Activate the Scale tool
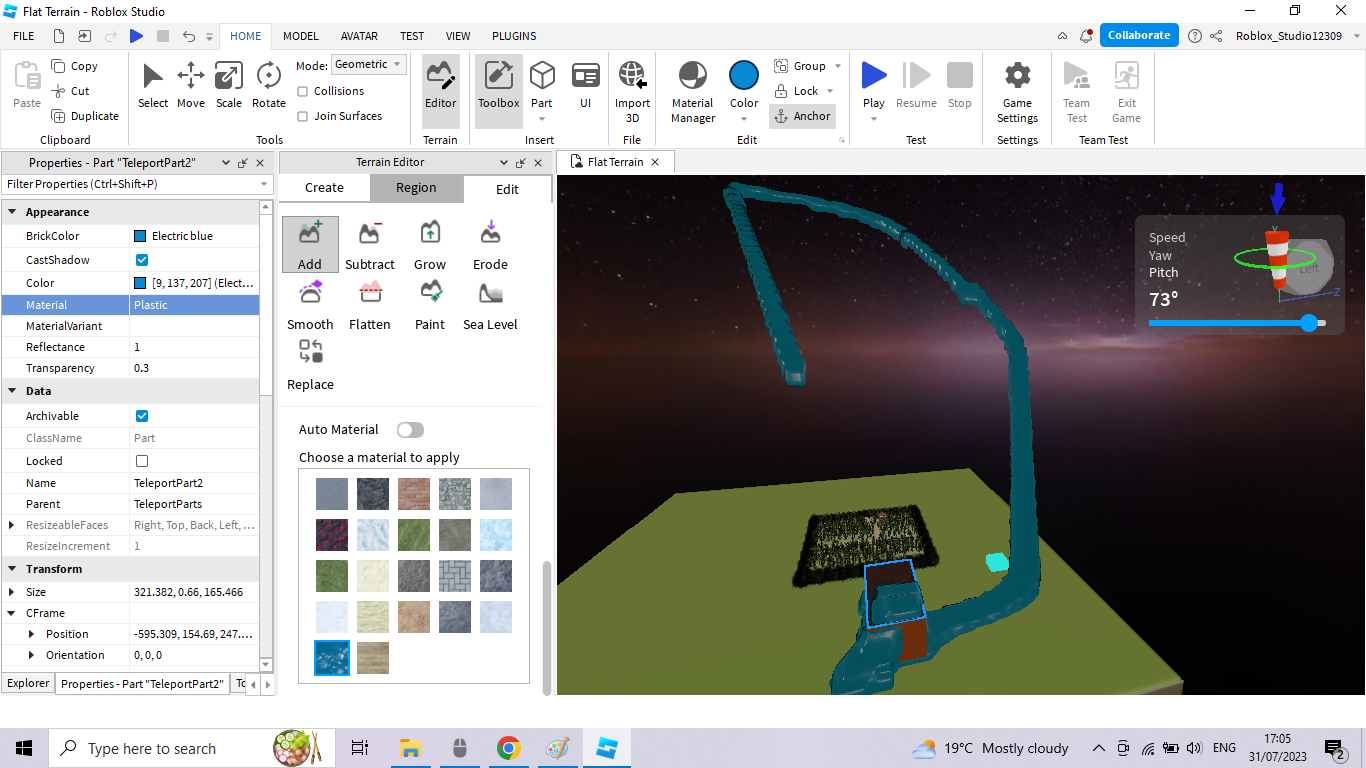The width and height of the screenshot is (1366, 768). 229,85
